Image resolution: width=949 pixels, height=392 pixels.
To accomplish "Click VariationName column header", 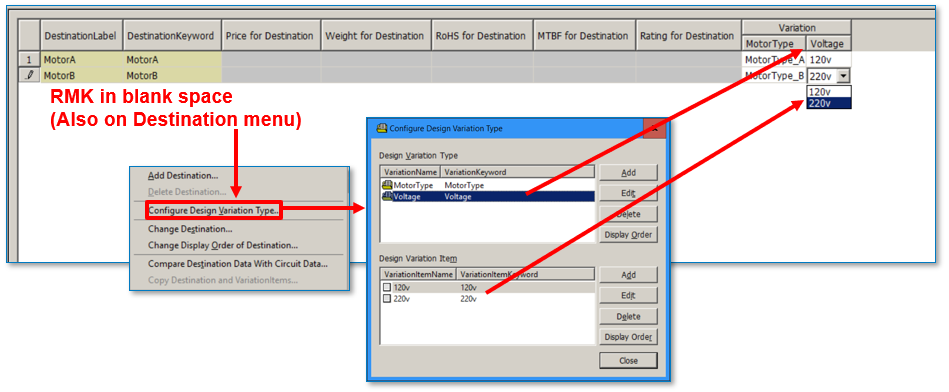I will click(x=410, y=172).
